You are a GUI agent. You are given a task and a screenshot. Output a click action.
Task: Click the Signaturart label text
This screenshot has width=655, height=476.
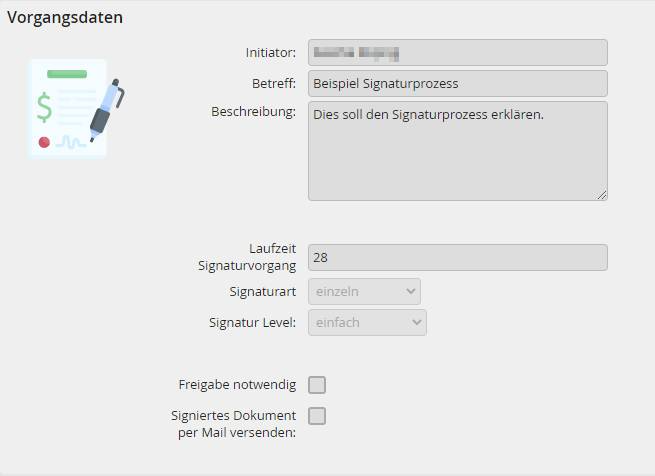click(262, 292)
